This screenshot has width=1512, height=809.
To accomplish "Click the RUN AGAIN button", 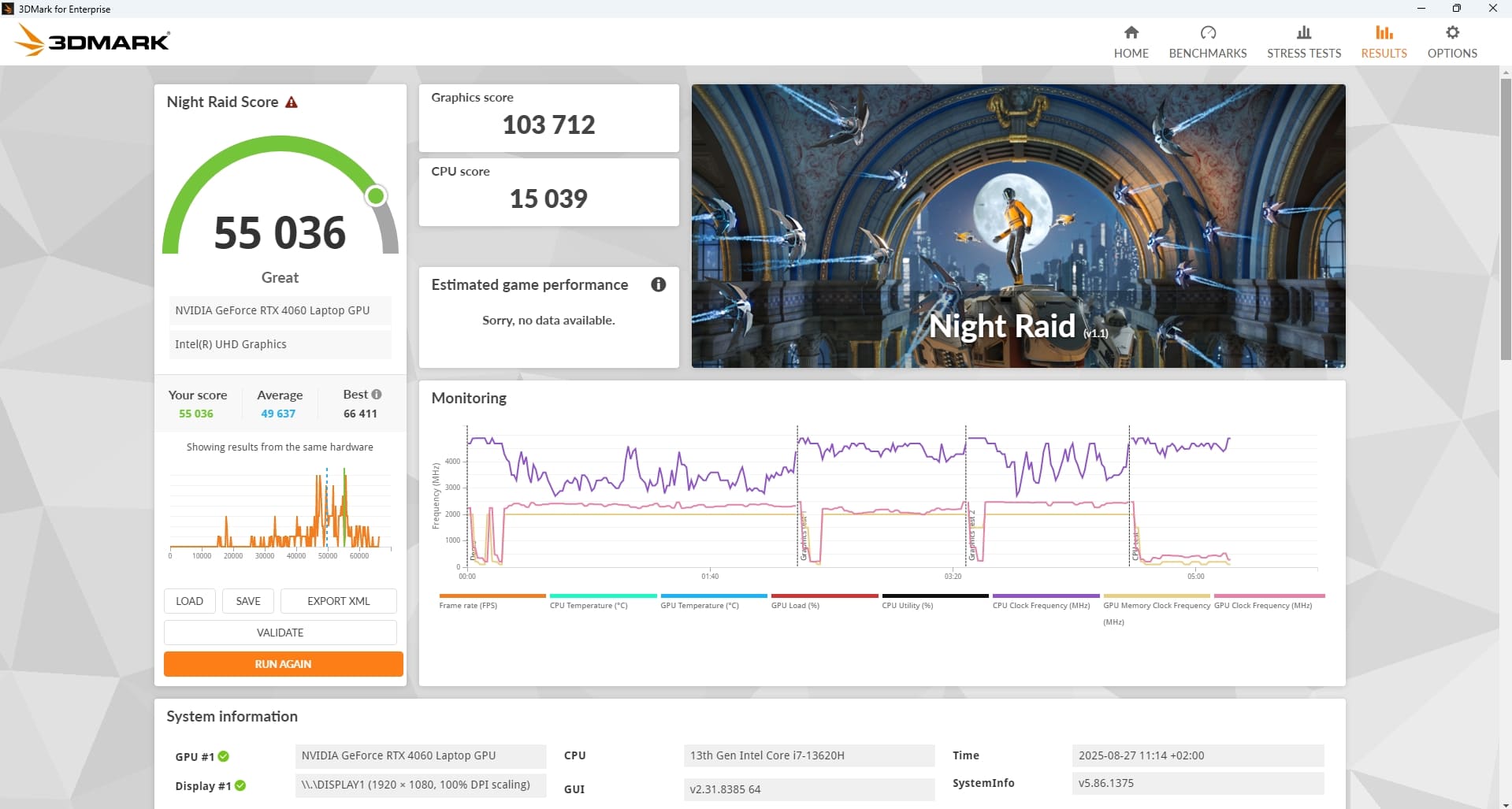I will click(284, 664).
